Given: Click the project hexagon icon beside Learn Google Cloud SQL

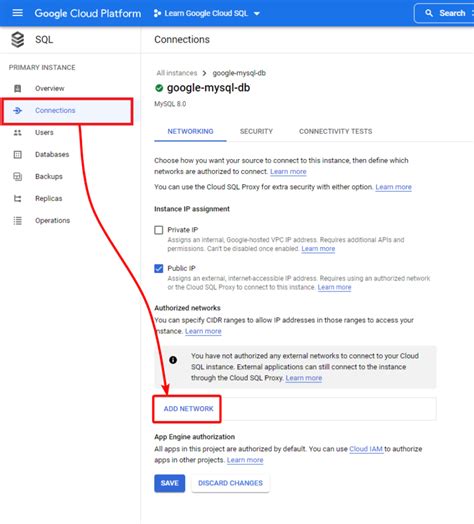Looking at the screenshot, I should pos(157,13).
